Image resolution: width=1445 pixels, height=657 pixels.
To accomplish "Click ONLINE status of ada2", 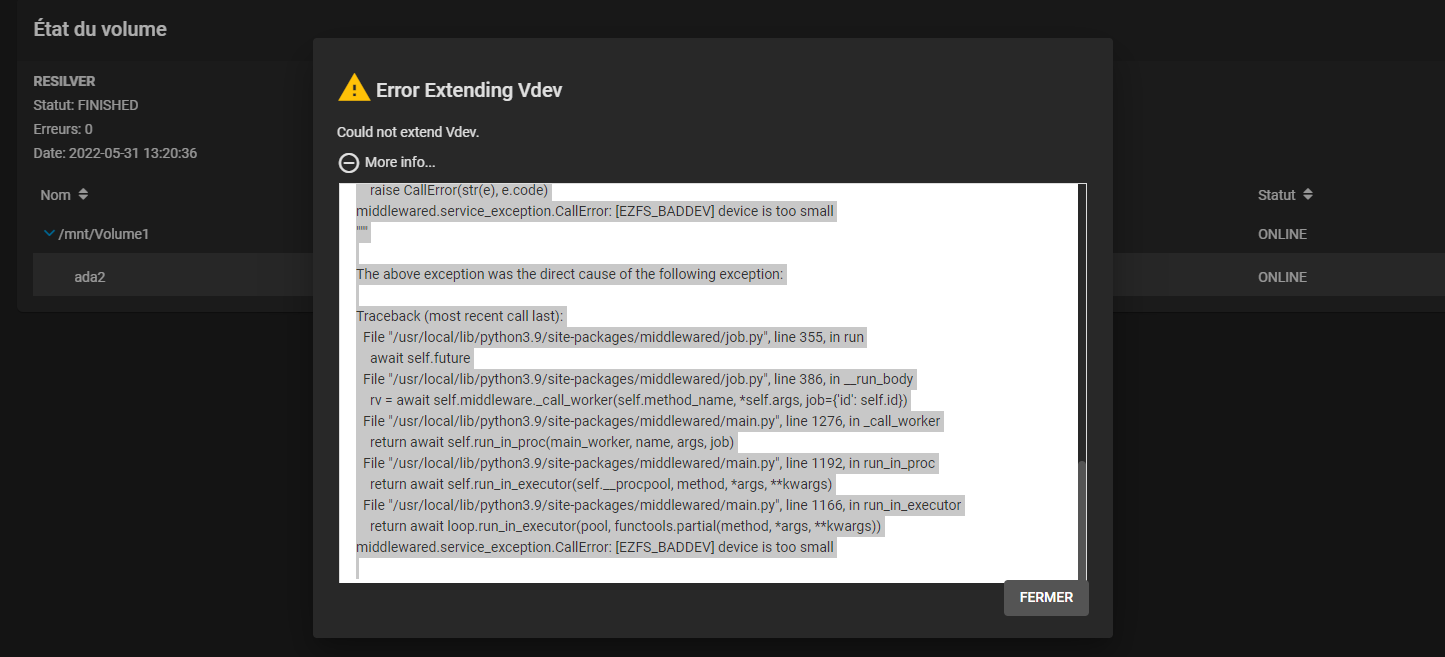I will point(1282,277).
